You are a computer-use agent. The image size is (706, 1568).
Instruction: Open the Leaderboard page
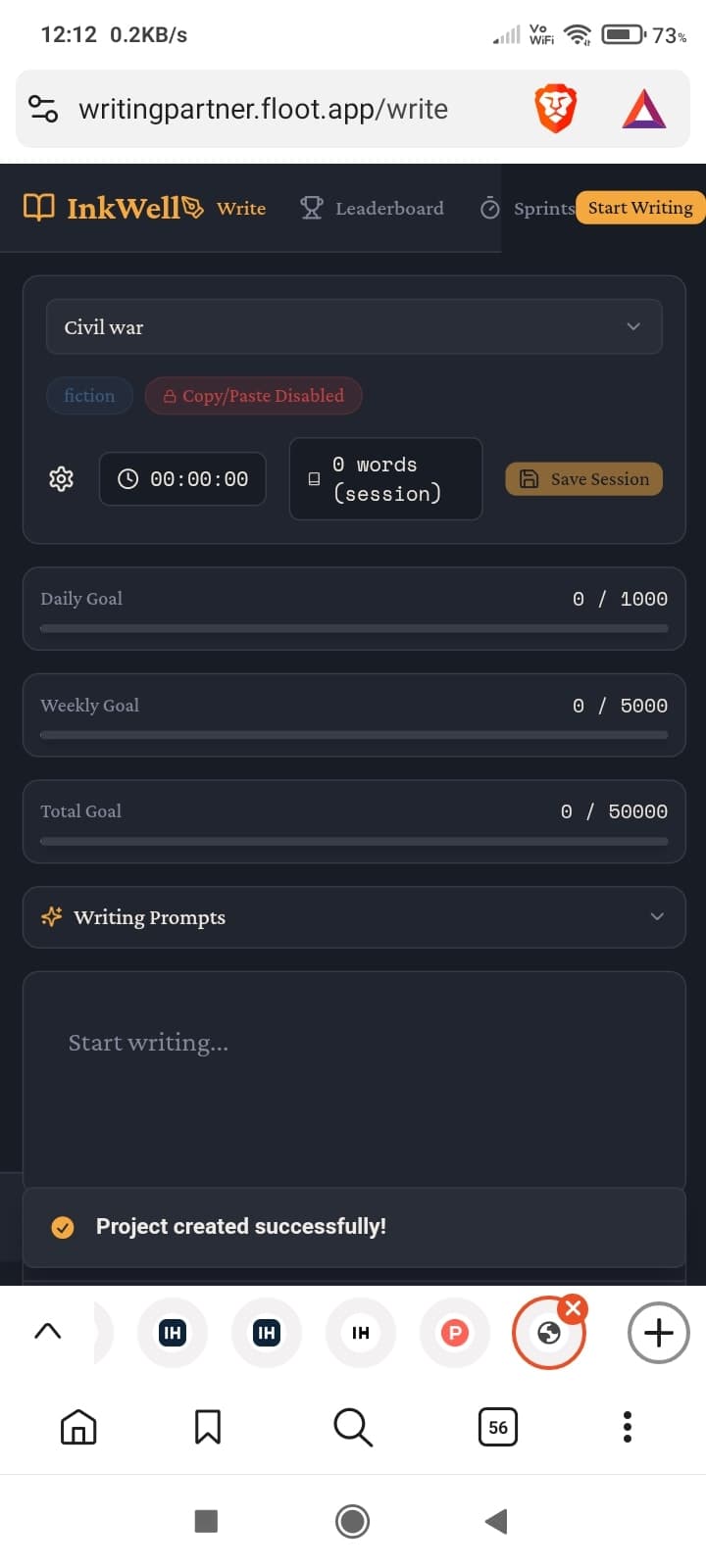[x=389, y=208]
